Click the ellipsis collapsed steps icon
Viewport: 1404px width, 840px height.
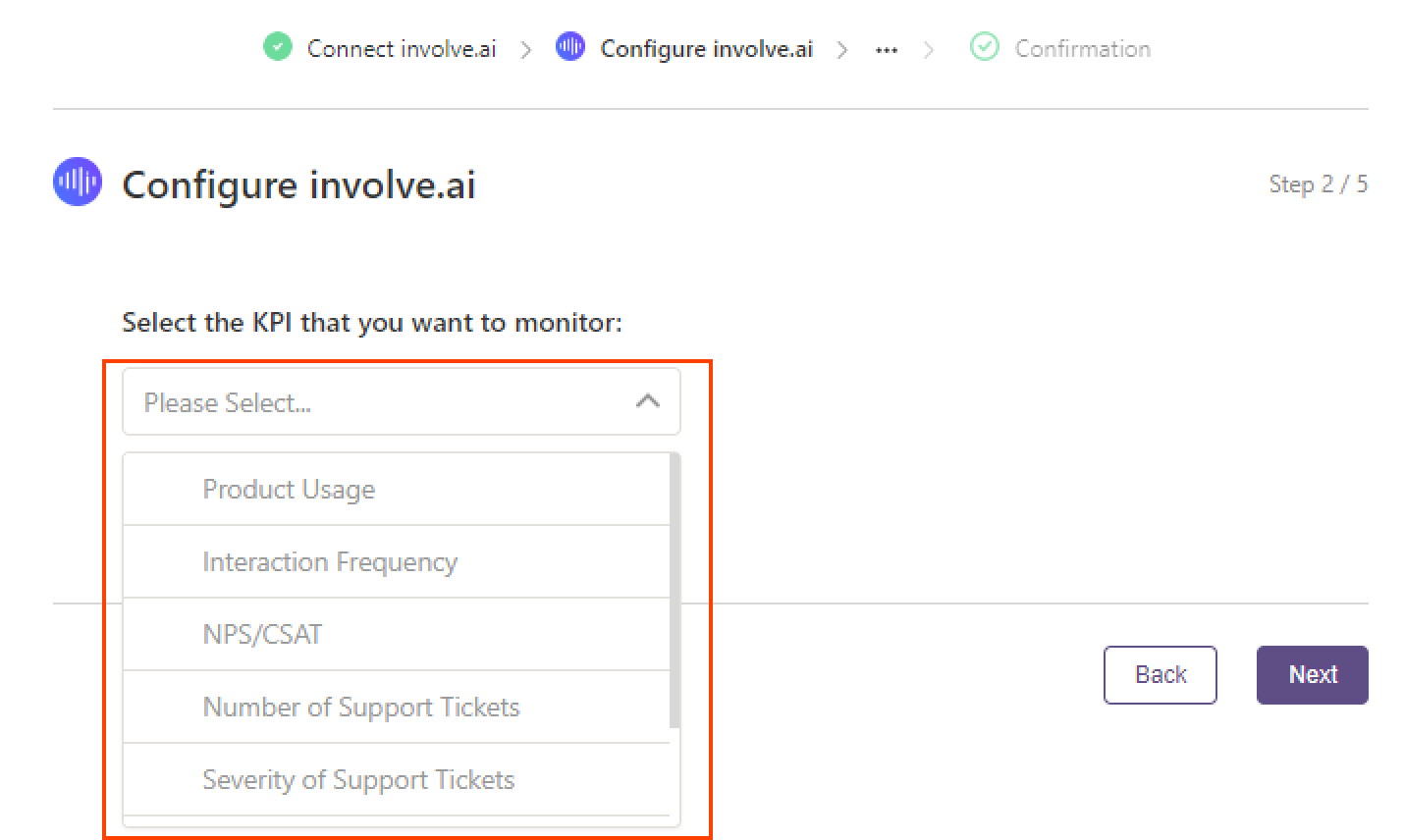887,50
